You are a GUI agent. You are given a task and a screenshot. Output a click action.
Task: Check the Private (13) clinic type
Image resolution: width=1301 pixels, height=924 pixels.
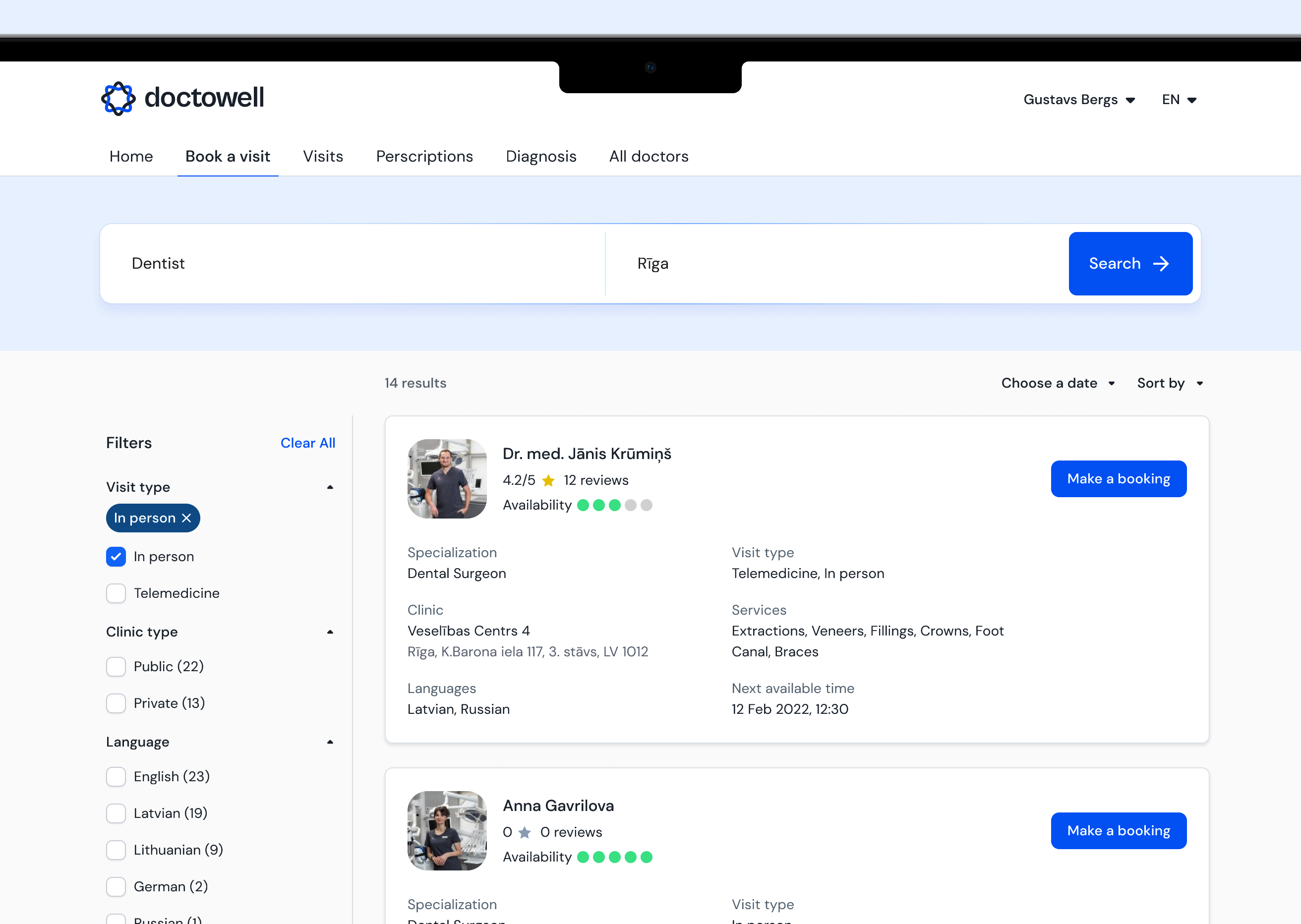coord(116,703)
